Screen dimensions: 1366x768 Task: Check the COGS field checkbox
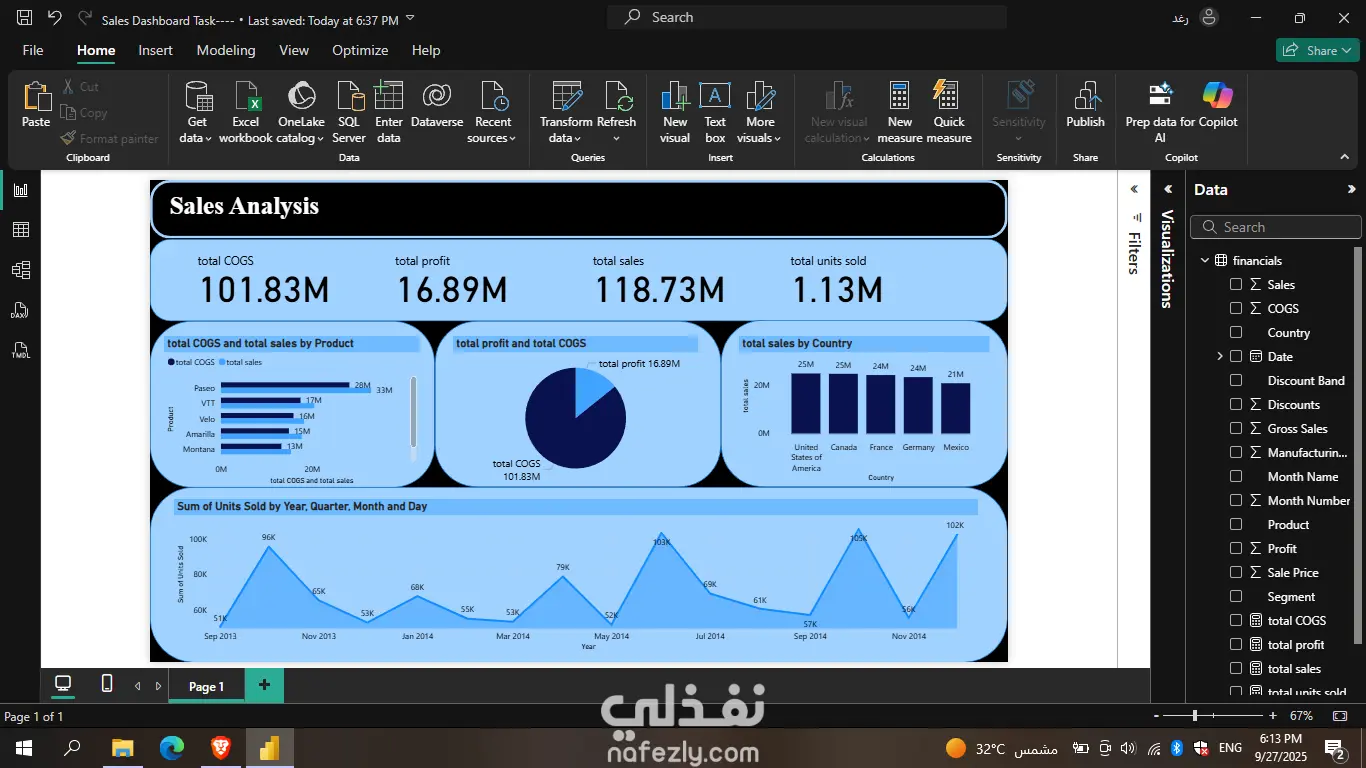(x=1236, y=309)
